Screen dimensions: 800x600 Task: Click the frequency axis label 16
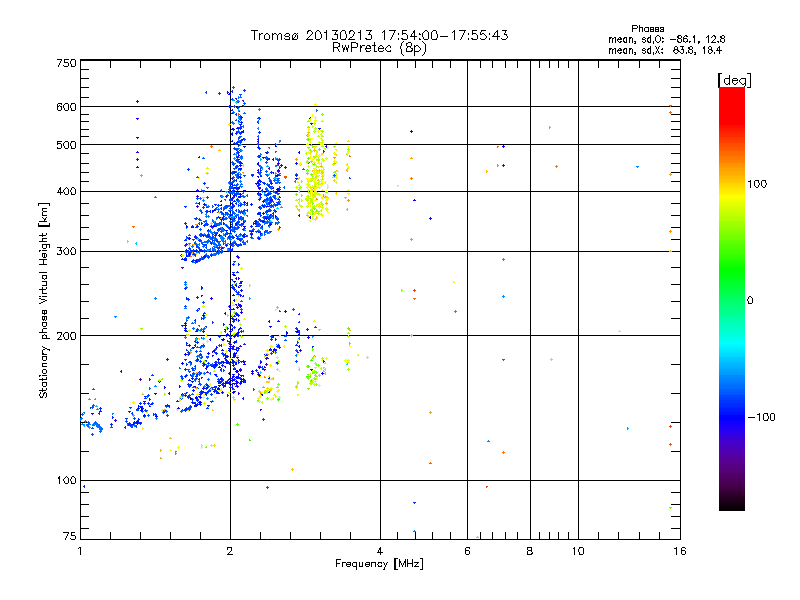[x=680, y=551]
